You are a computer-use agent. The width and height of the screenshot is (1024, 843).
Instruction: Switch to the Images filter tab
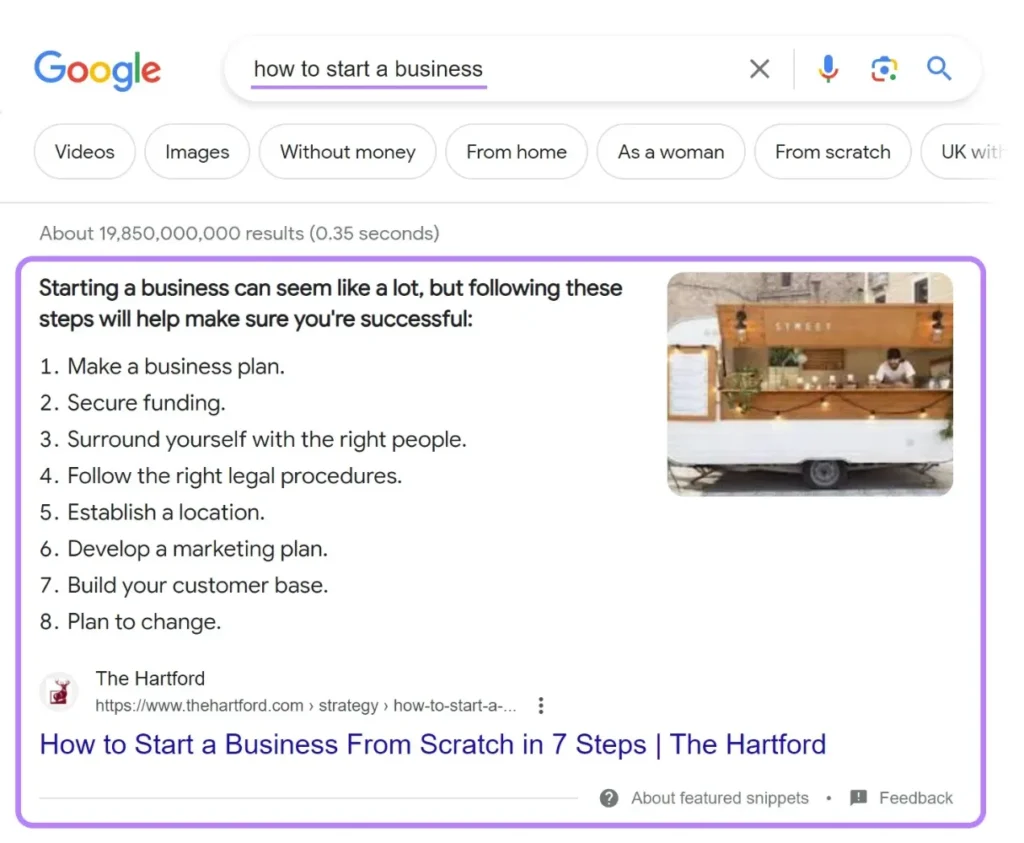(196, 152)
